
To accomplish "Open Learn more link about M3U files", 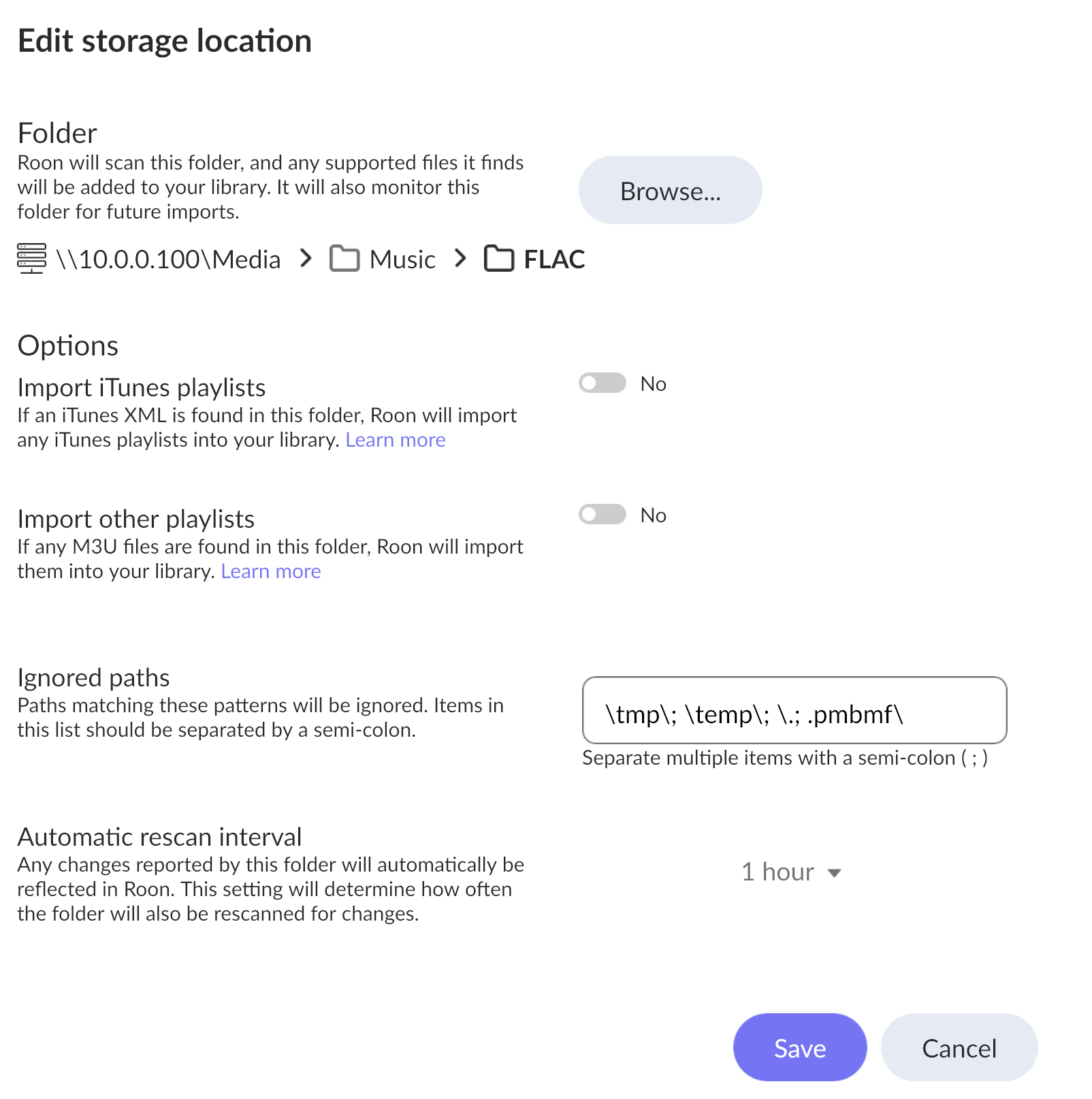I will (270, 571).
